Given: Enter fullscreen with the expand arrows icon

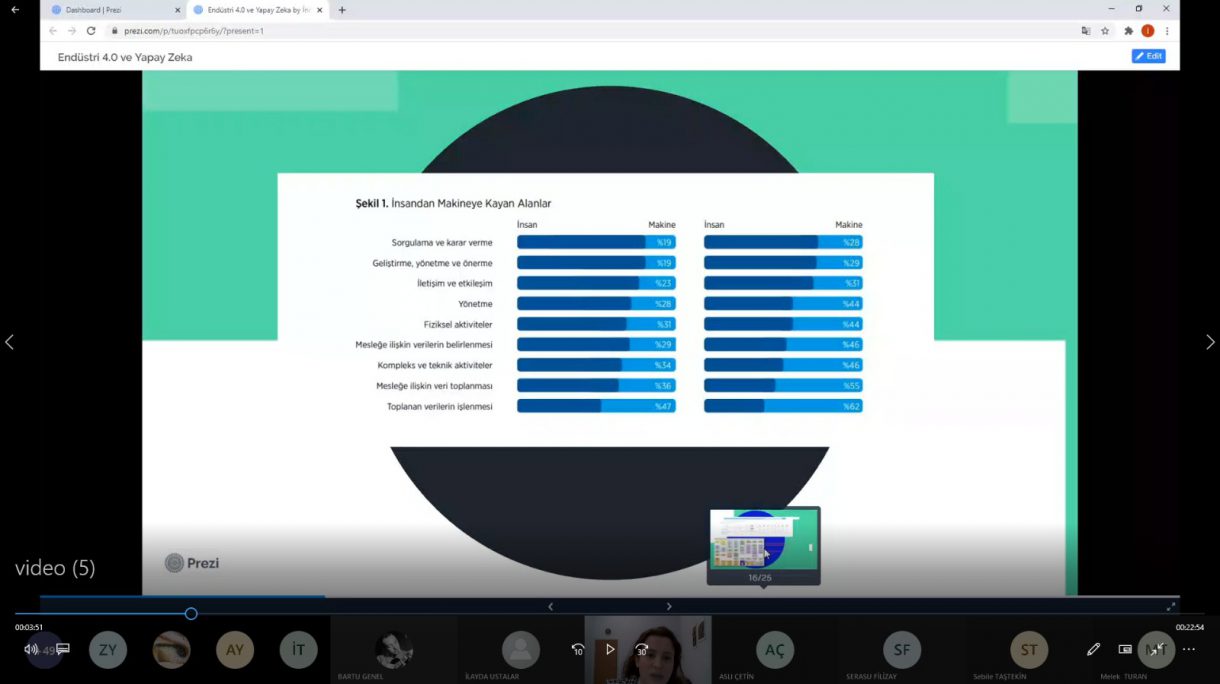Looking at the screenshot, I should pyautogui.click(x=1157, y=649).
